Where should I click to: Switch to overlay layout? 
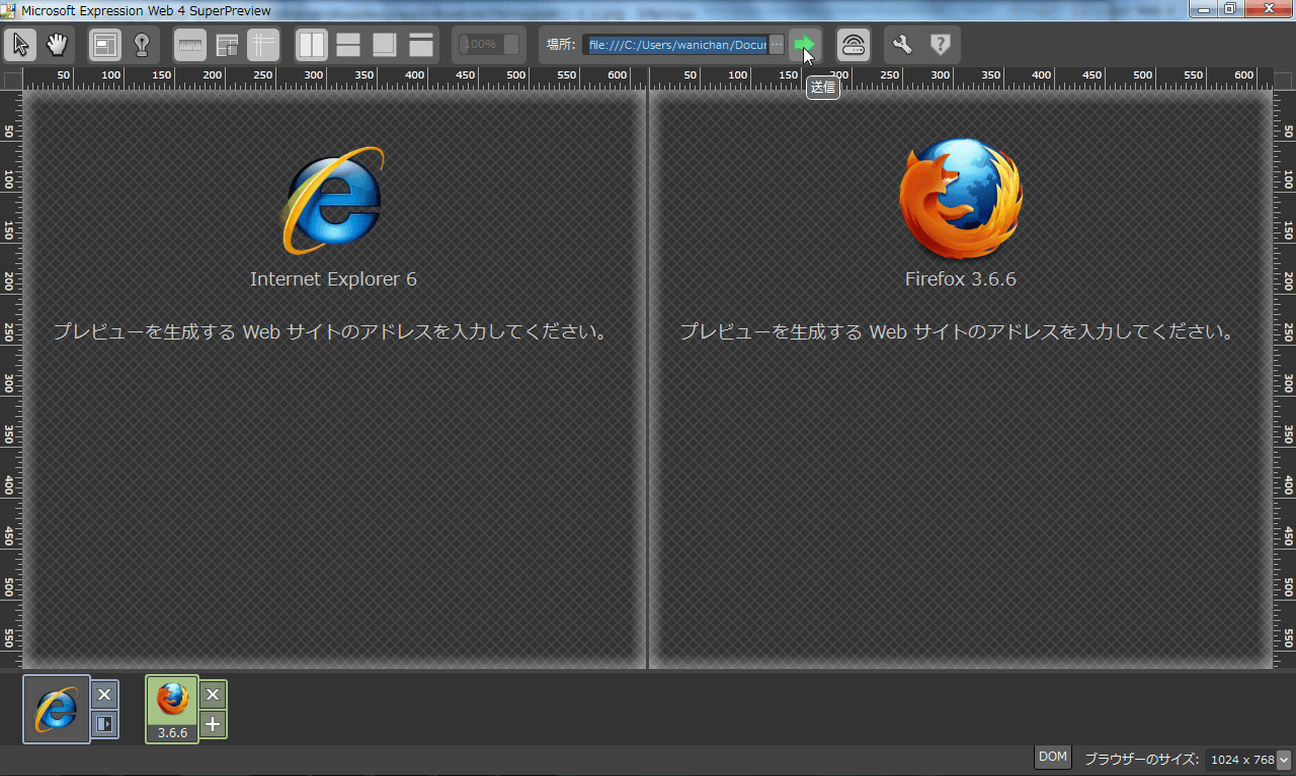384,45
